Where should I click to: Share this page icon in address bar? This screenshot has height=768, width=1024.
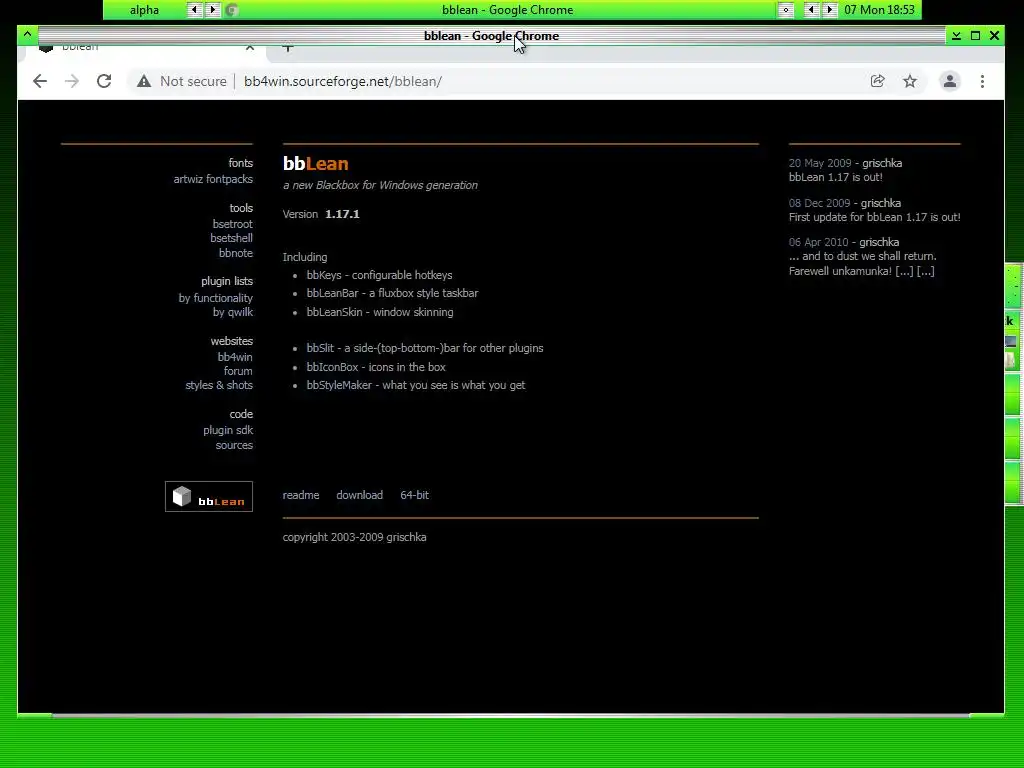[877, 81]
